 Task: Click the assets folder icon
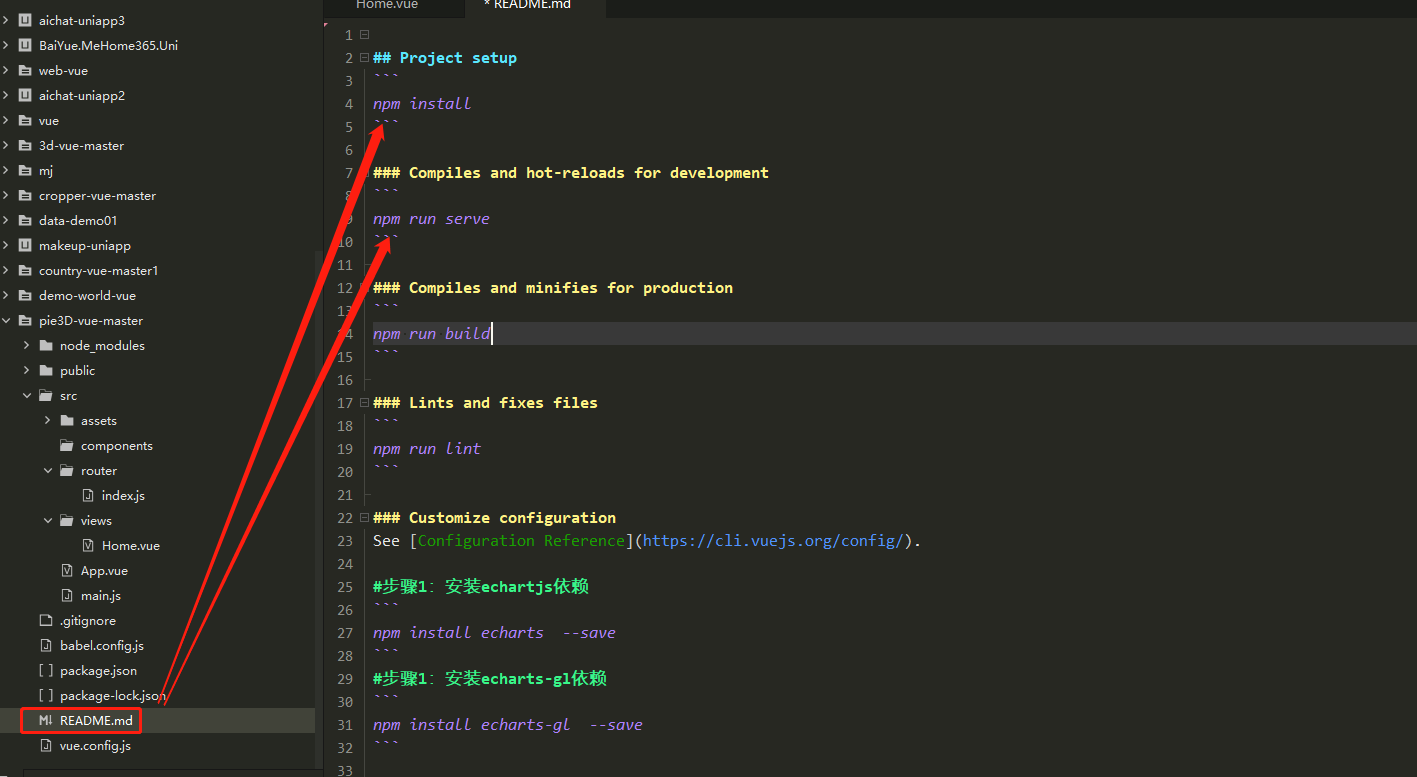click(67, 420)
